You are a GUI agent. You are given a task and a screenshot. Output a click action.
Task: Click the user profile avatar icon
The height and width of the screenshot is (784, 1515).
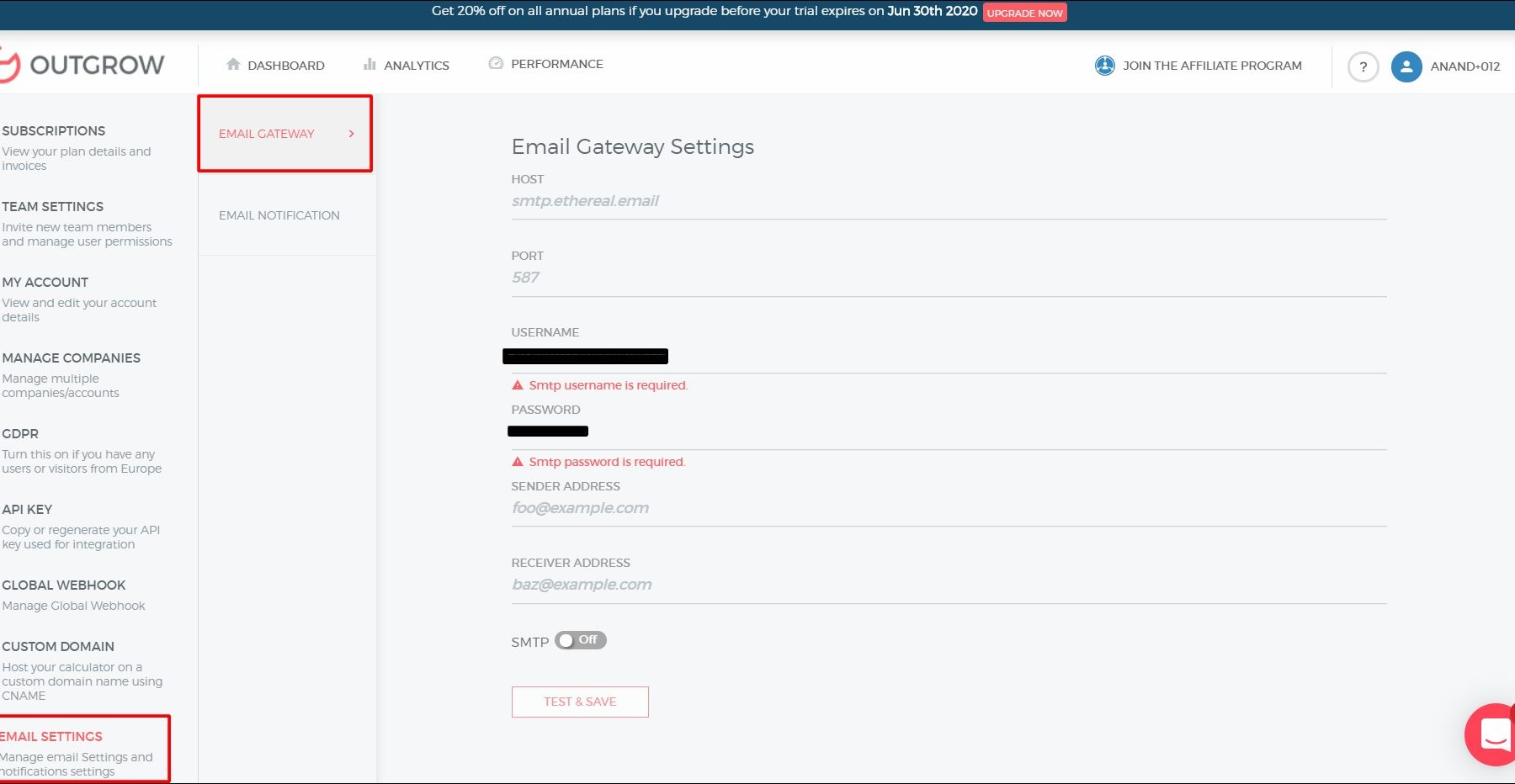(x=1406, y=66)
